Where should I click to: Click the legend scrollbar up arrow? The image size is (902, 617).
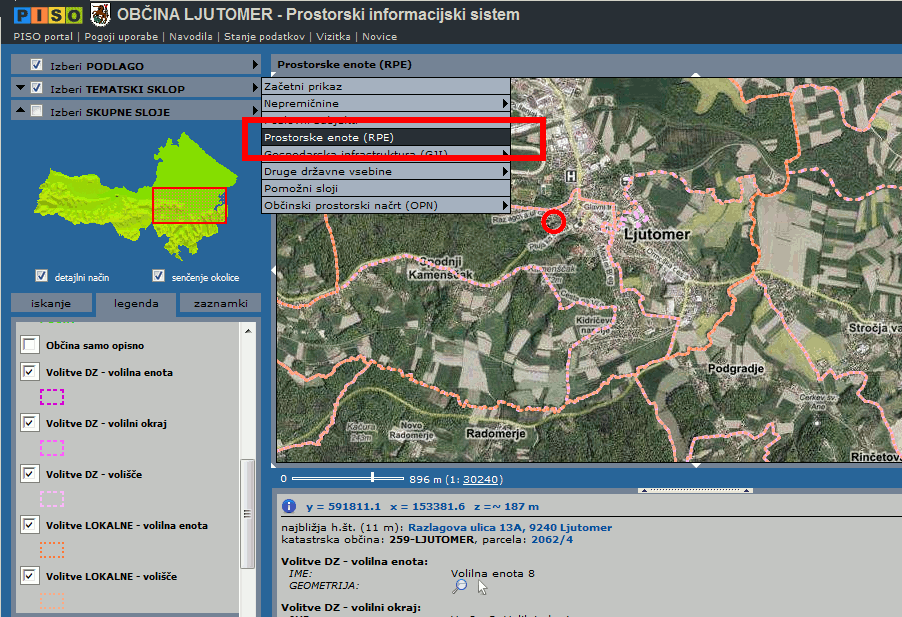coord(248,328)
